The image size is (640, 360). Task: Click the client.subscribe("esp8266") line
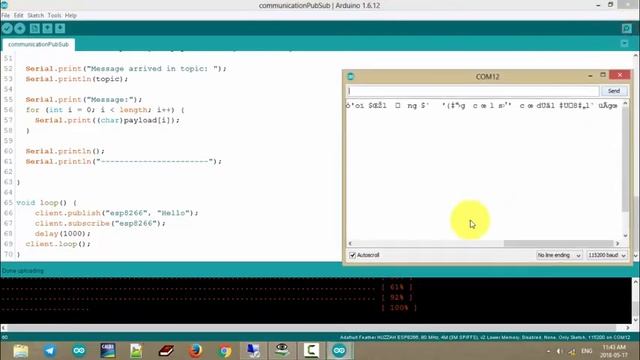pyautogui.click(x=100, y=223)
